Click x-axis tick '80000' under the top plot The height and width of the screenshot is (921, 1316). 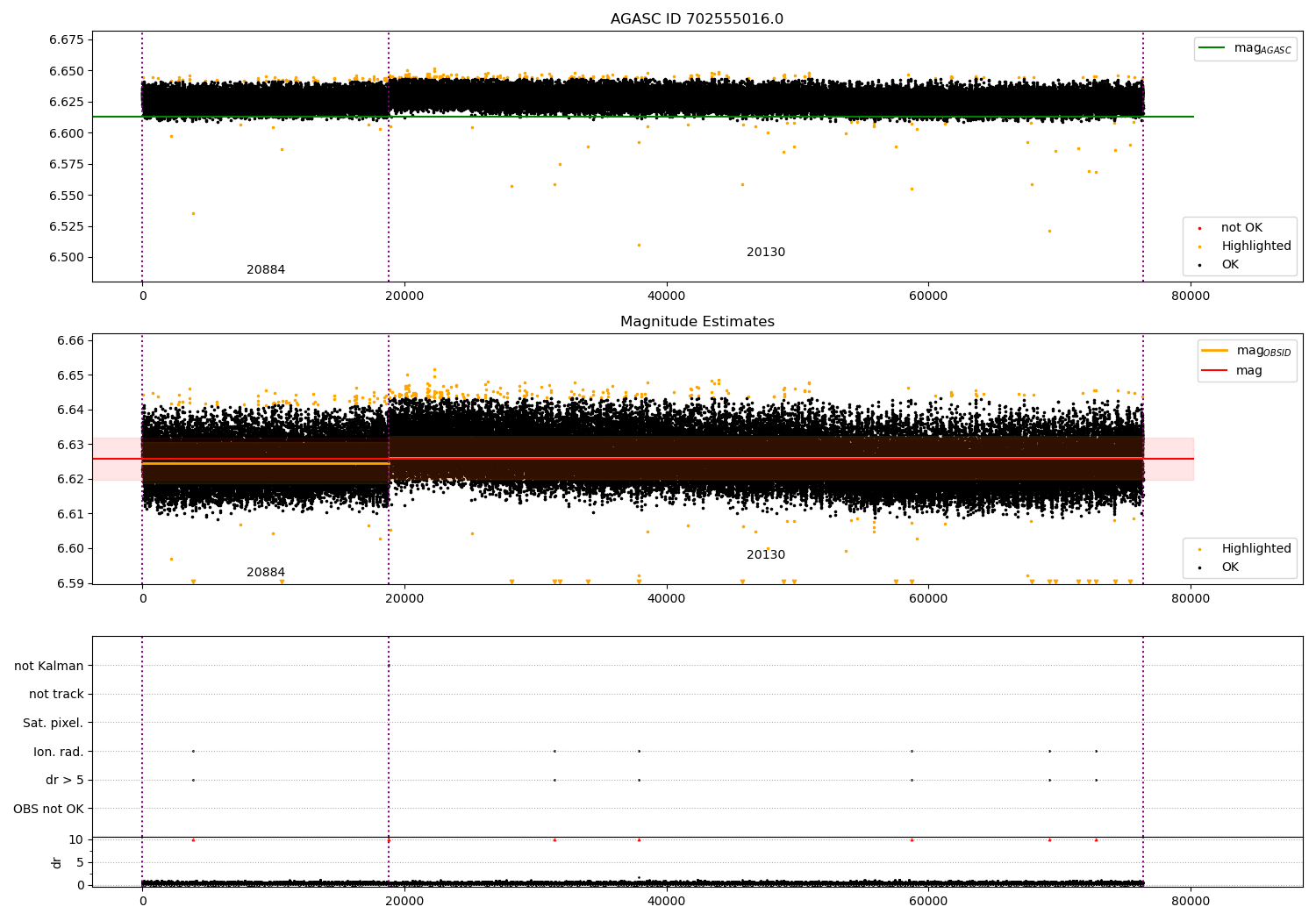(x=1191, y=296)
